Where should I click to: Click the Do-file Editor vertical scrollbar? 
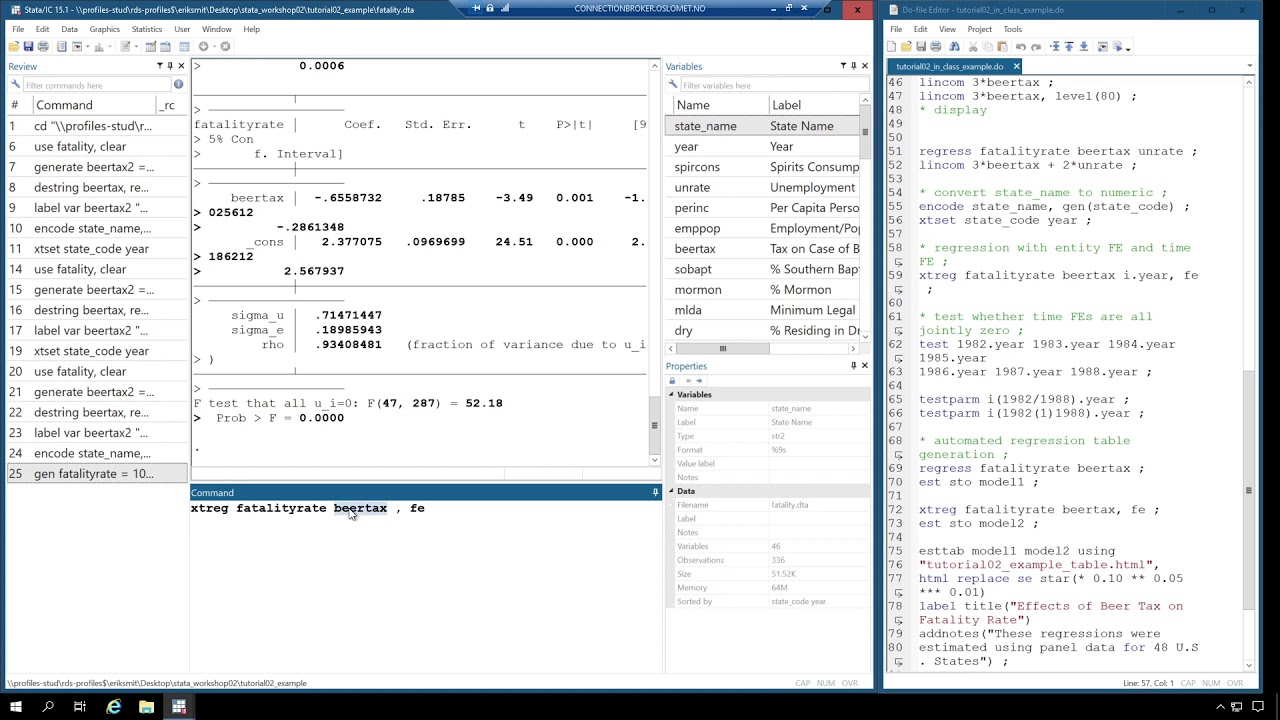click(x=1248, y=490)
